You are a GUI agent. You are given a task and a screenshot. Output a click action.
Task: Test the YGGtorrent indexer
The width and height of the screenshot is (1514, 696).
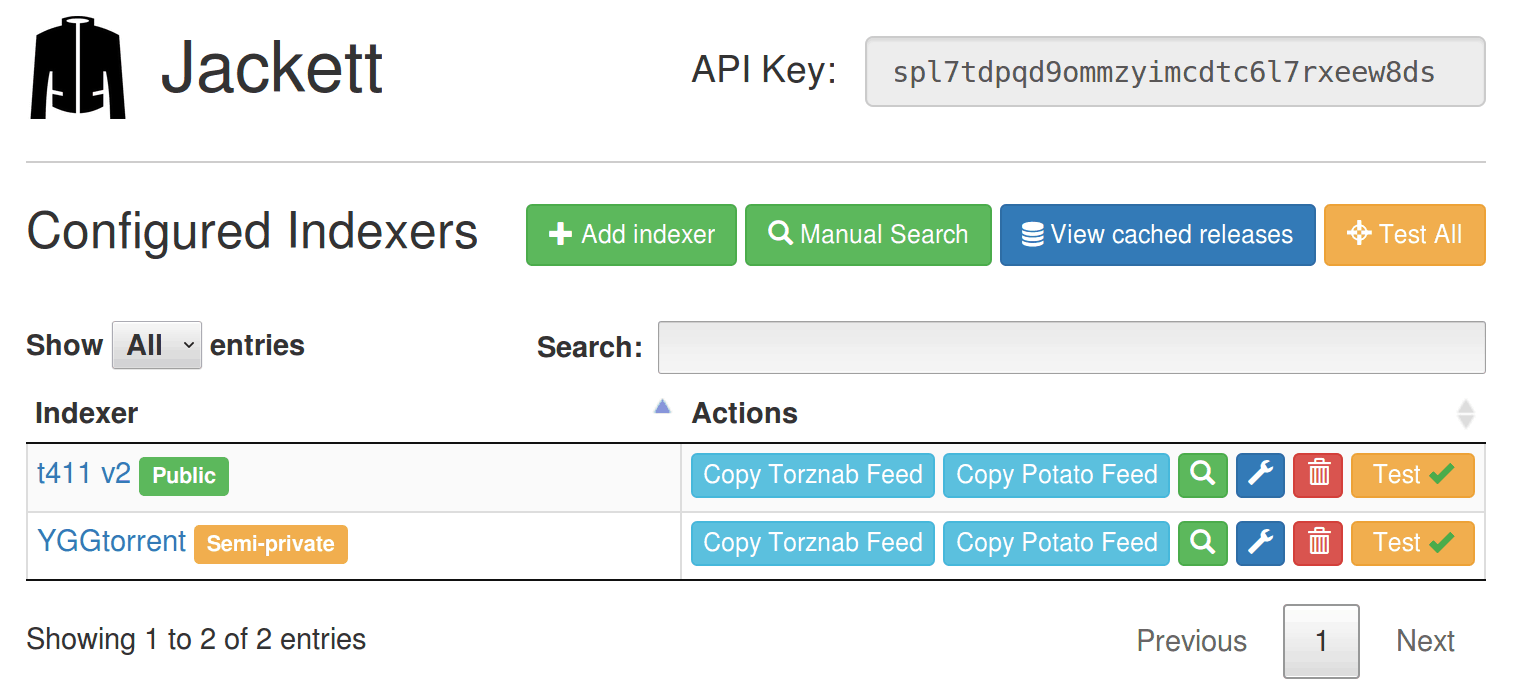tap(1412, 543)
